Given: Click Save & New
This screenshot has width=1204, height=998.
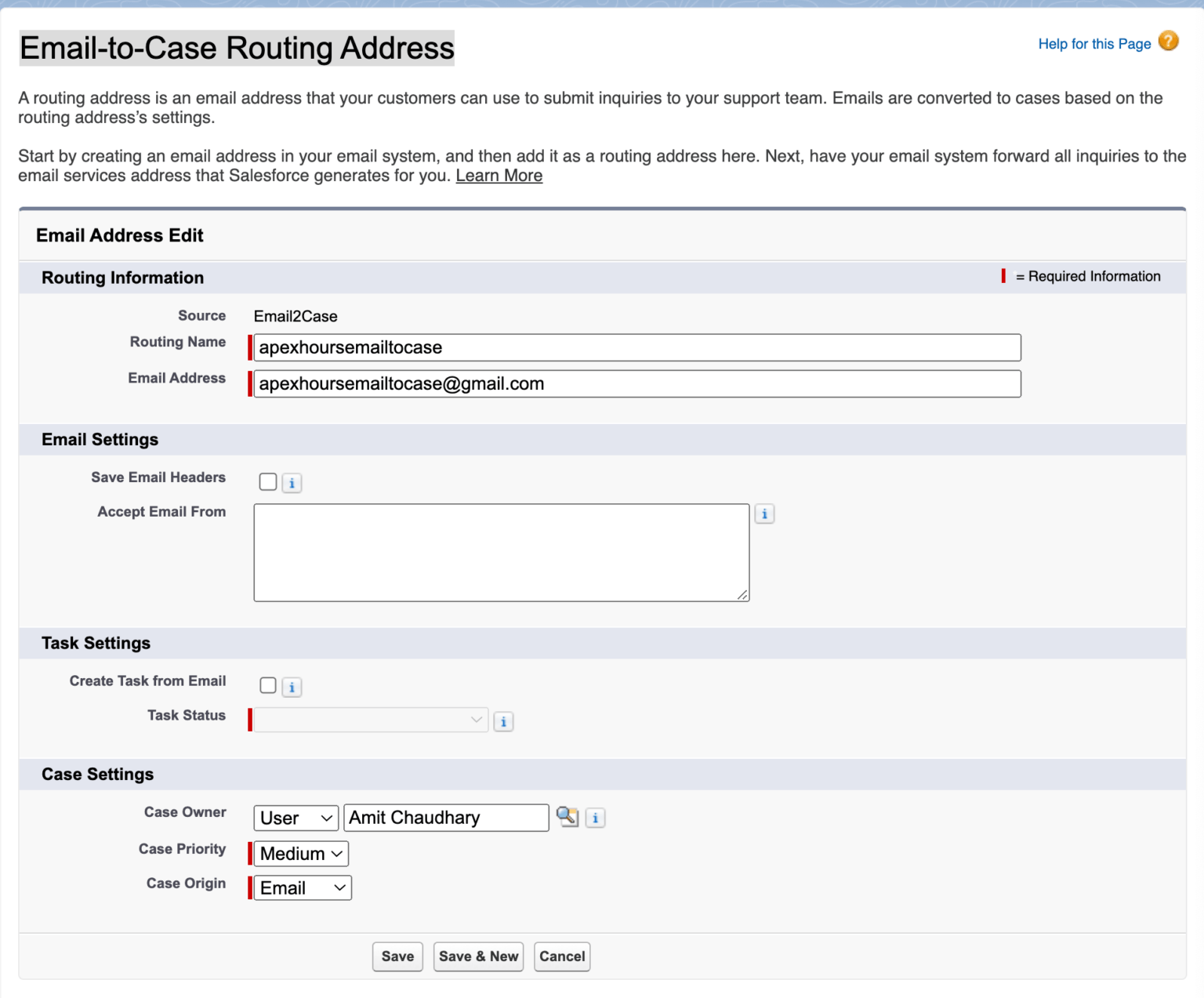Looking at the screenshot, I should point(478,956).
